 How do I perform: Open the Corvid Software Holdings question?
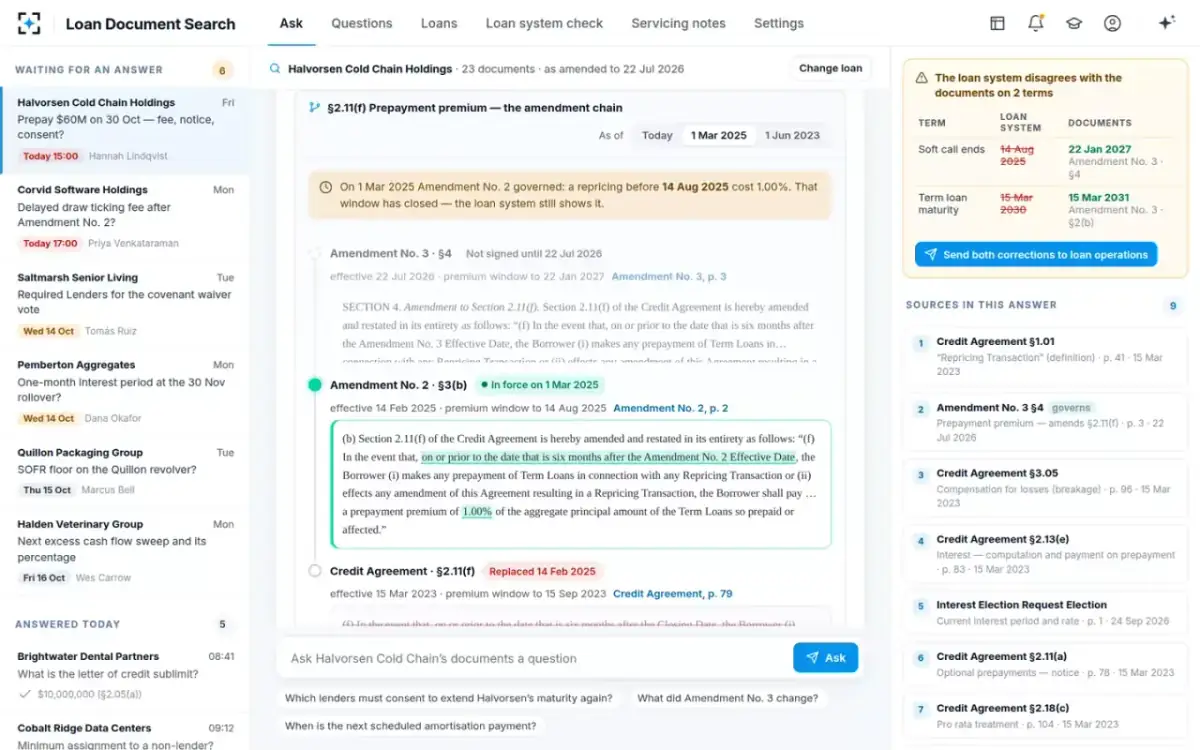125,216
